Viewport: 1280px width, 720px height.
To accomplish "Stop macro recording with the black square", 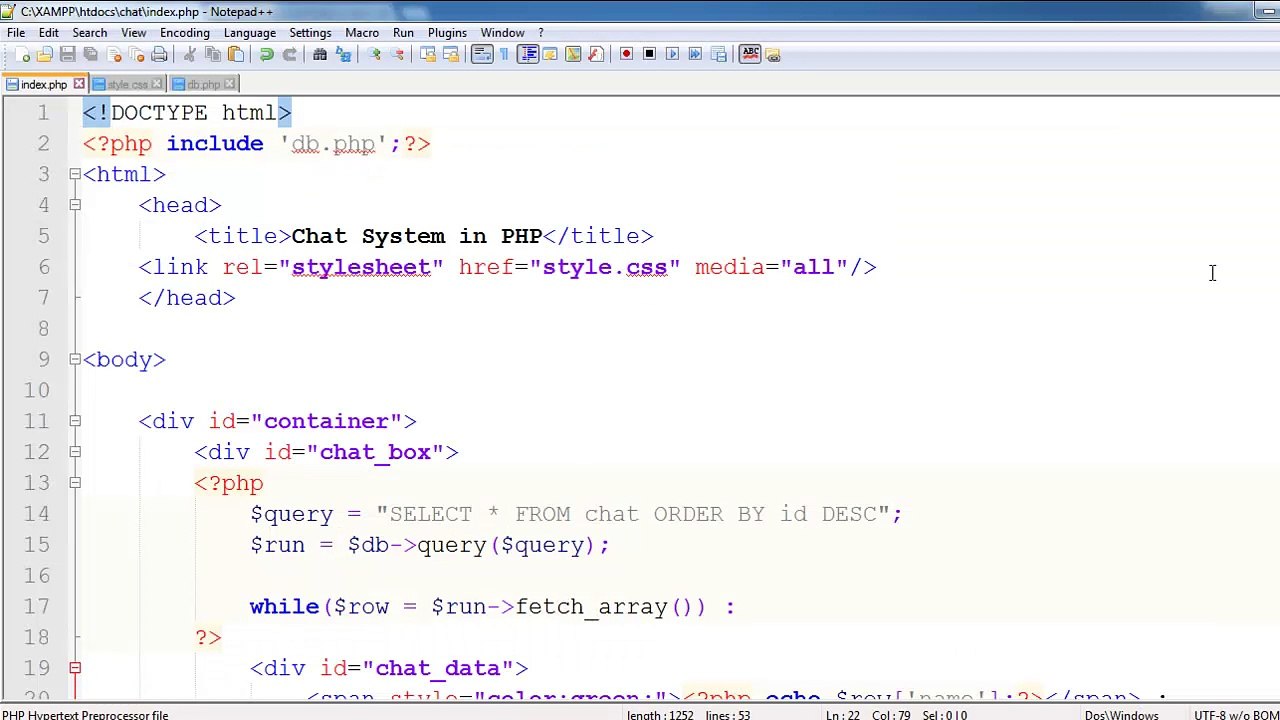I will pos(649,54).
